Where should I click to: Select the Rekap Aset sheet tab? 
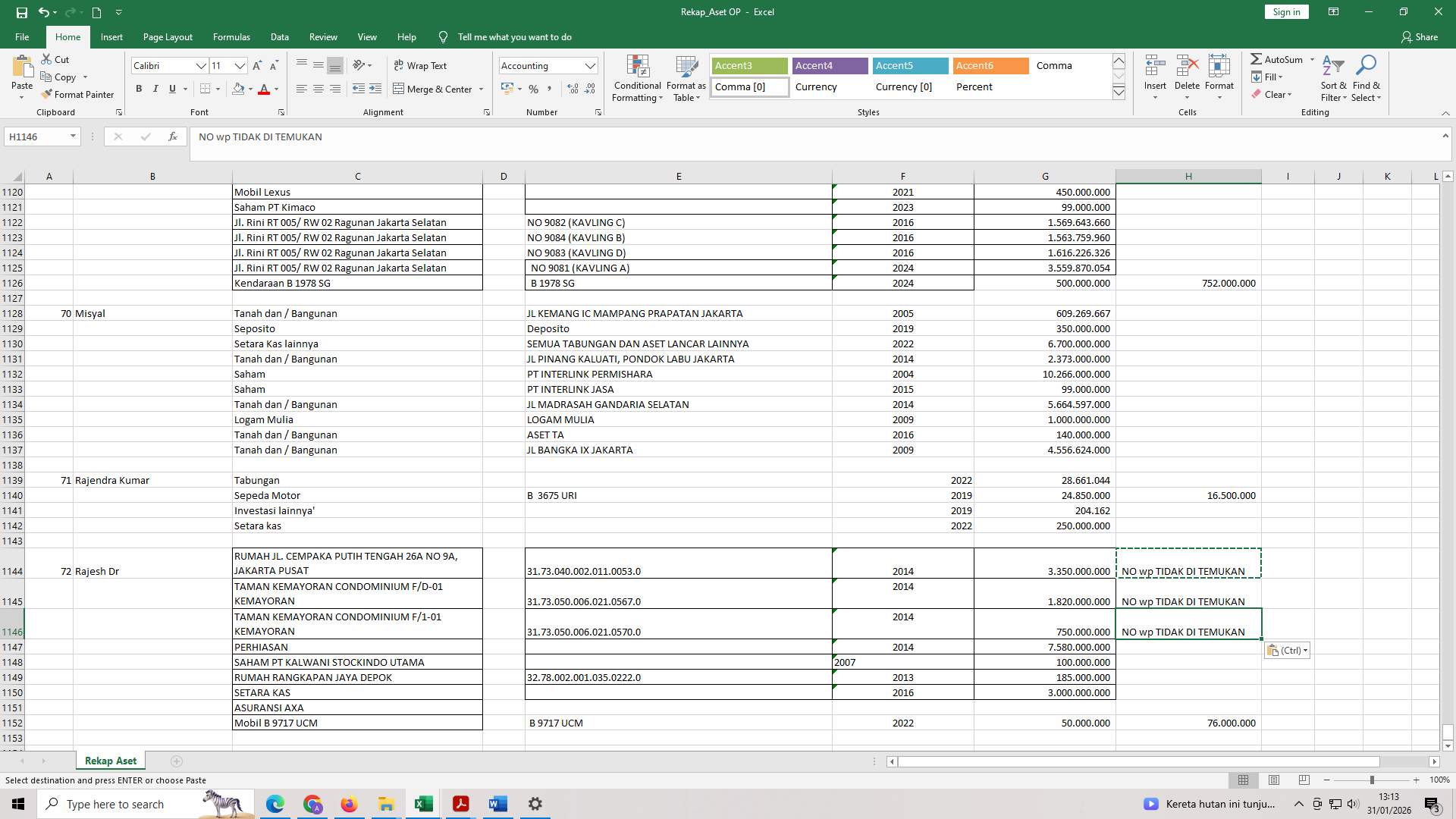(110, 761)
